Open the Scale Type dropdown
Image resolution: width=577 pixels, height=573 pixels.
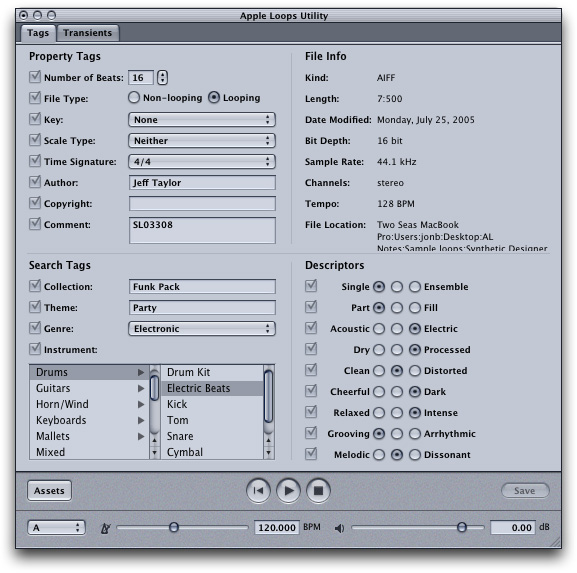click(x=202, y=141)
